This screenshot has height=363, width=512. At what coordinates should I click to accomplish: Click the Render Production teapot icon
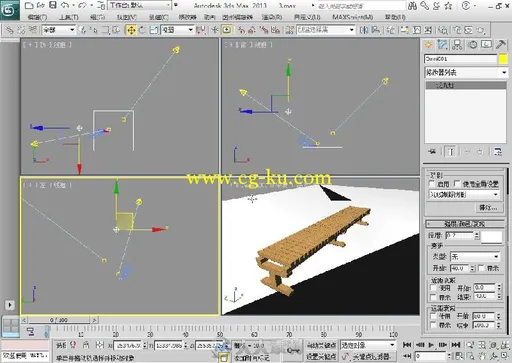[480, 30]
